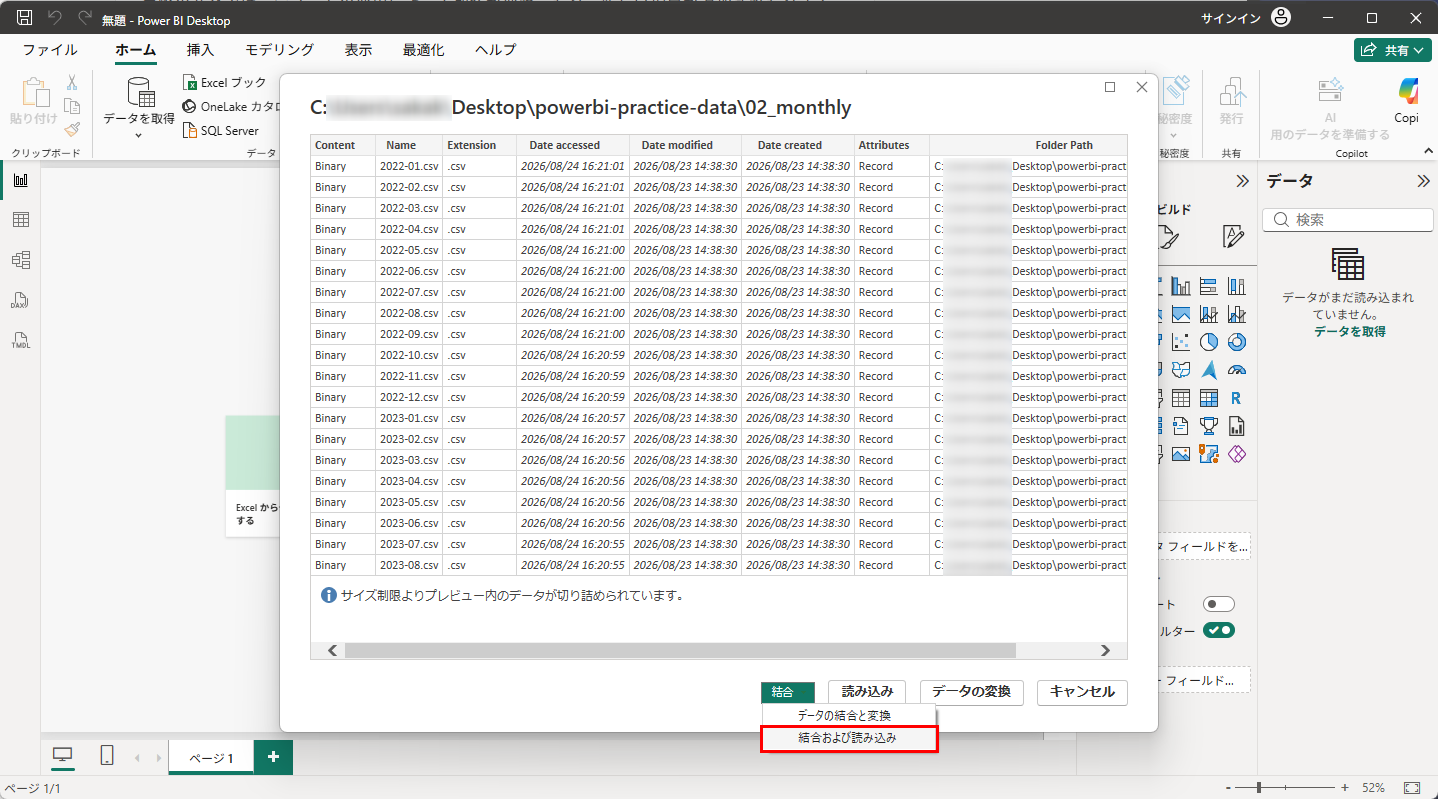
Task: Select the ページ 1 page tab
Action: pos(211,758)
